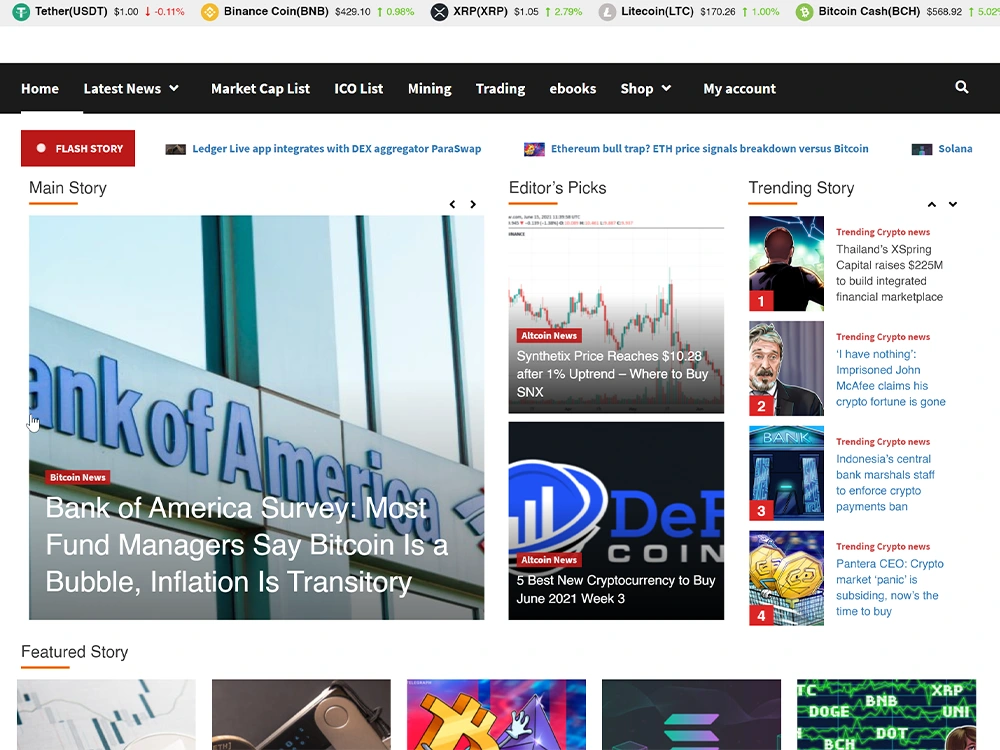This screenshot has width=1000, height=750.
Task: Click the Latest News menu label
Action: [122, 89]
